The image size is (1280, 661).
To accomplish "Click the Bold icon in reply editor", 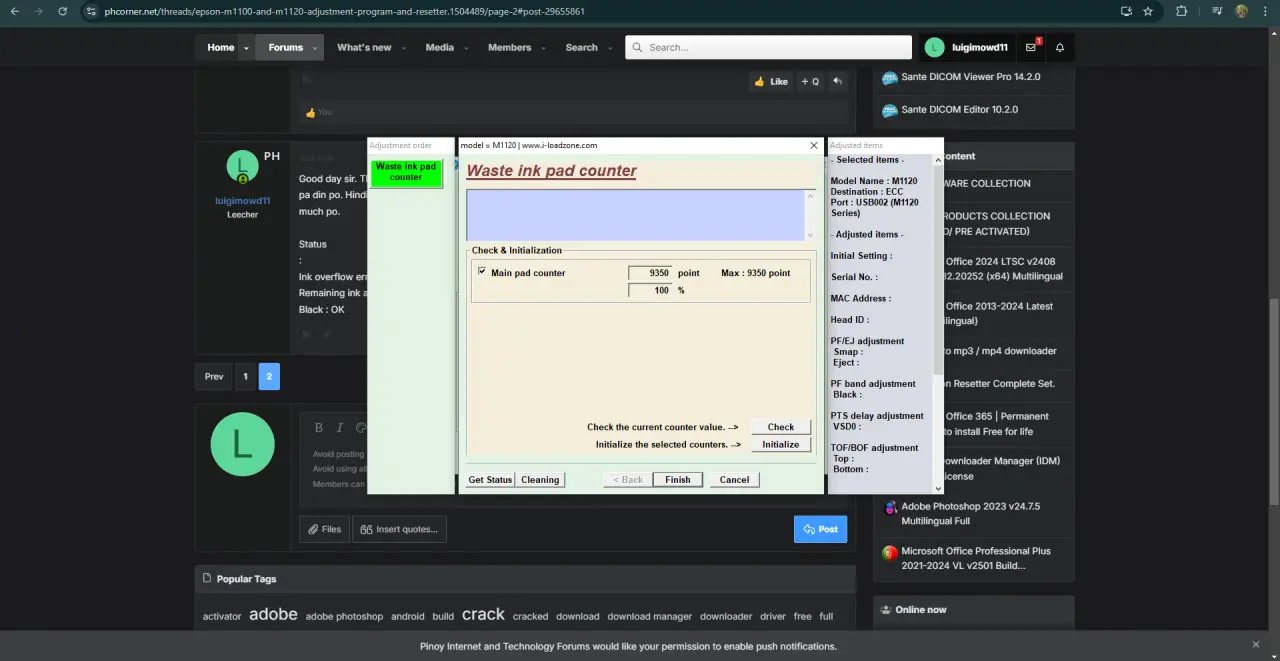I will (x=319, y=427).
